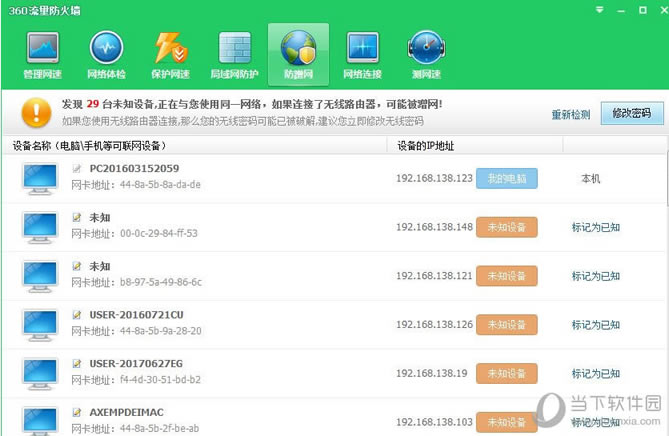The height and width of the screenshot is (436, 669).
Task: Open the 网络体检 tool
Action: tap(106, 55)
